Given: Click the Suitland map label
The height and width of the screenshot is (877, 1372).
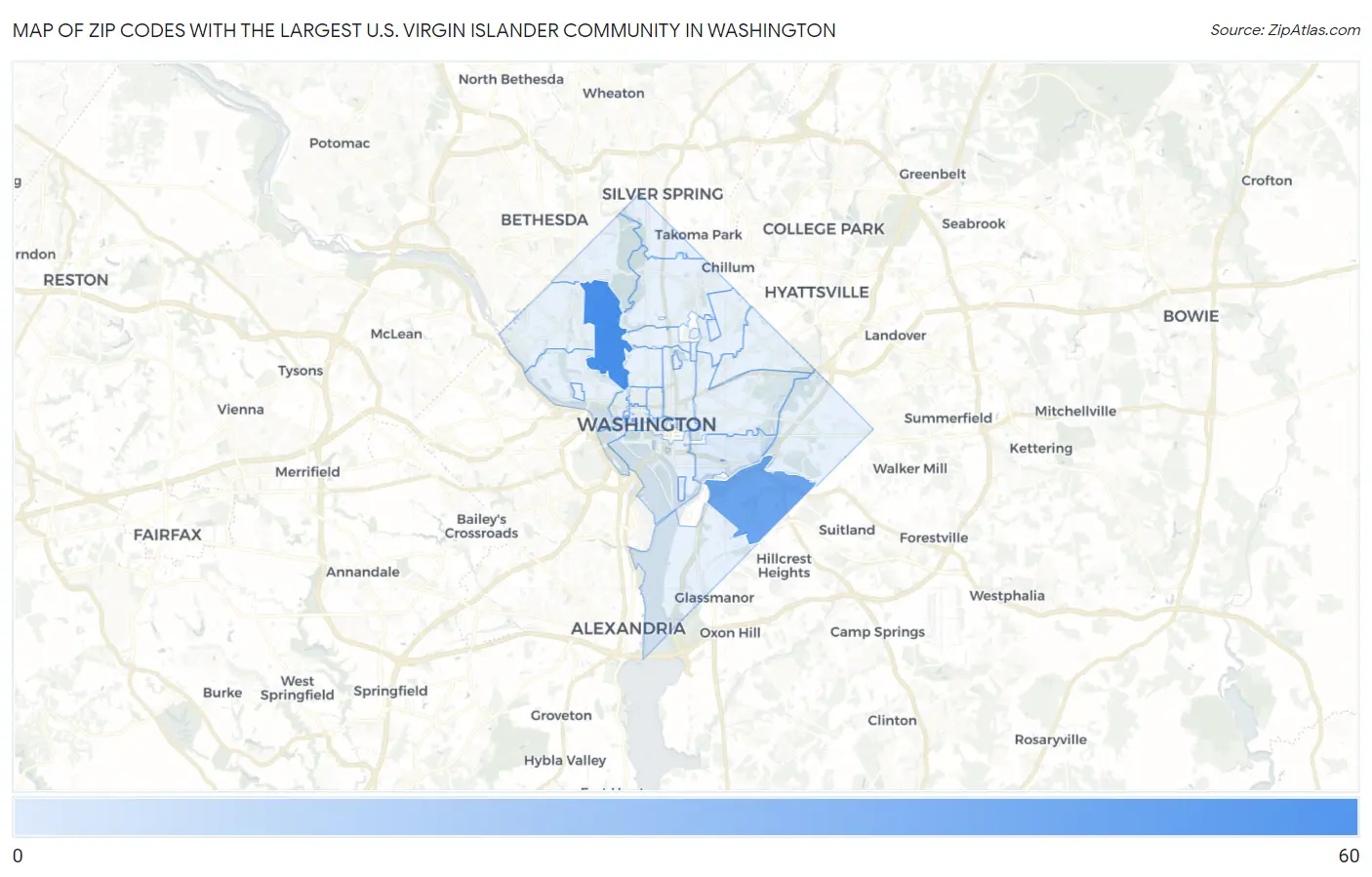Looking at the screenshot, I should [847, 531].
